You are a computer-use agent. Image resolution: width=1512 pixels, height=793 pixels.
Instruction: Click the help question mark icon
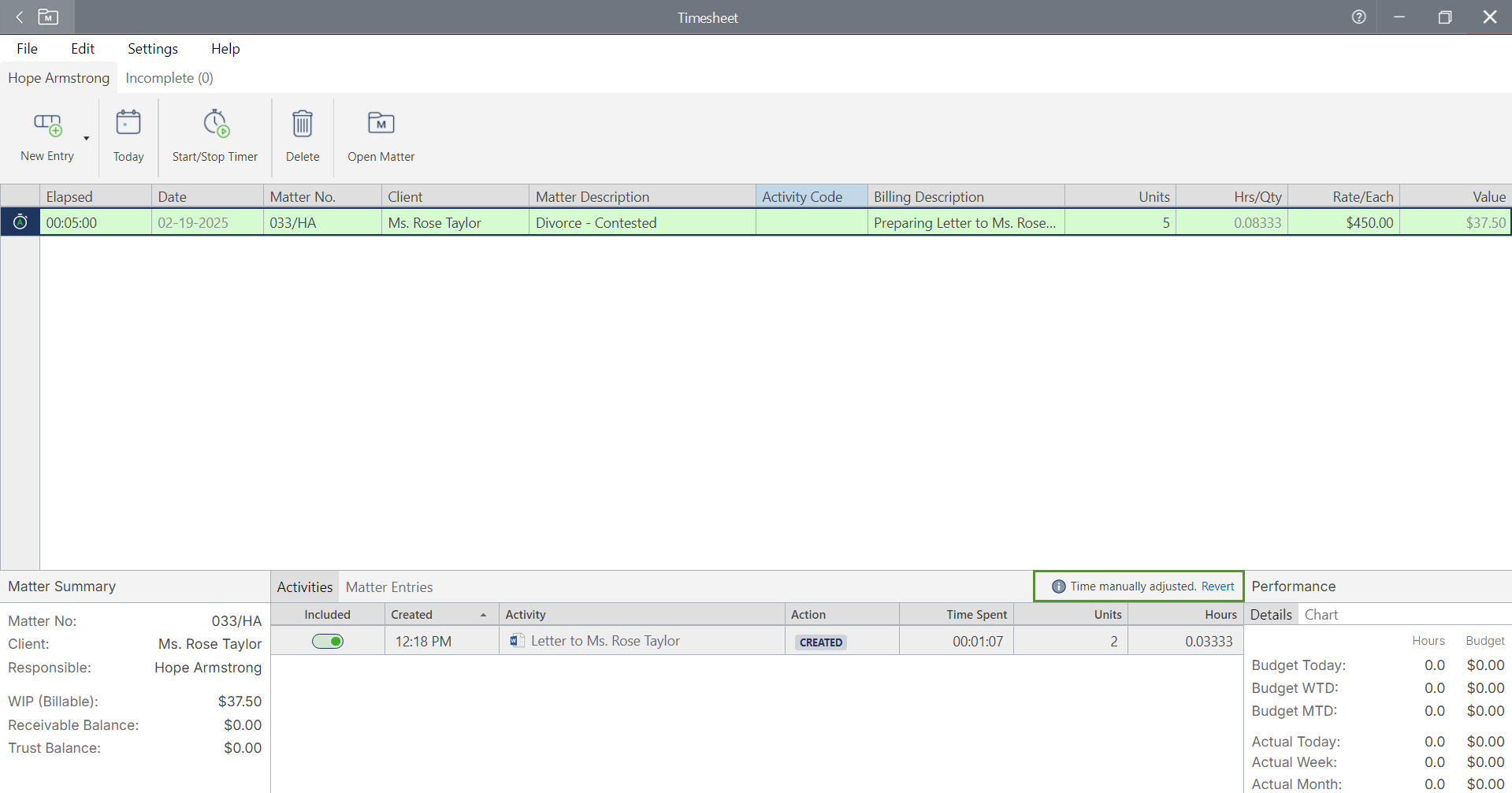pyautogui.click(x=1358, y=17)
